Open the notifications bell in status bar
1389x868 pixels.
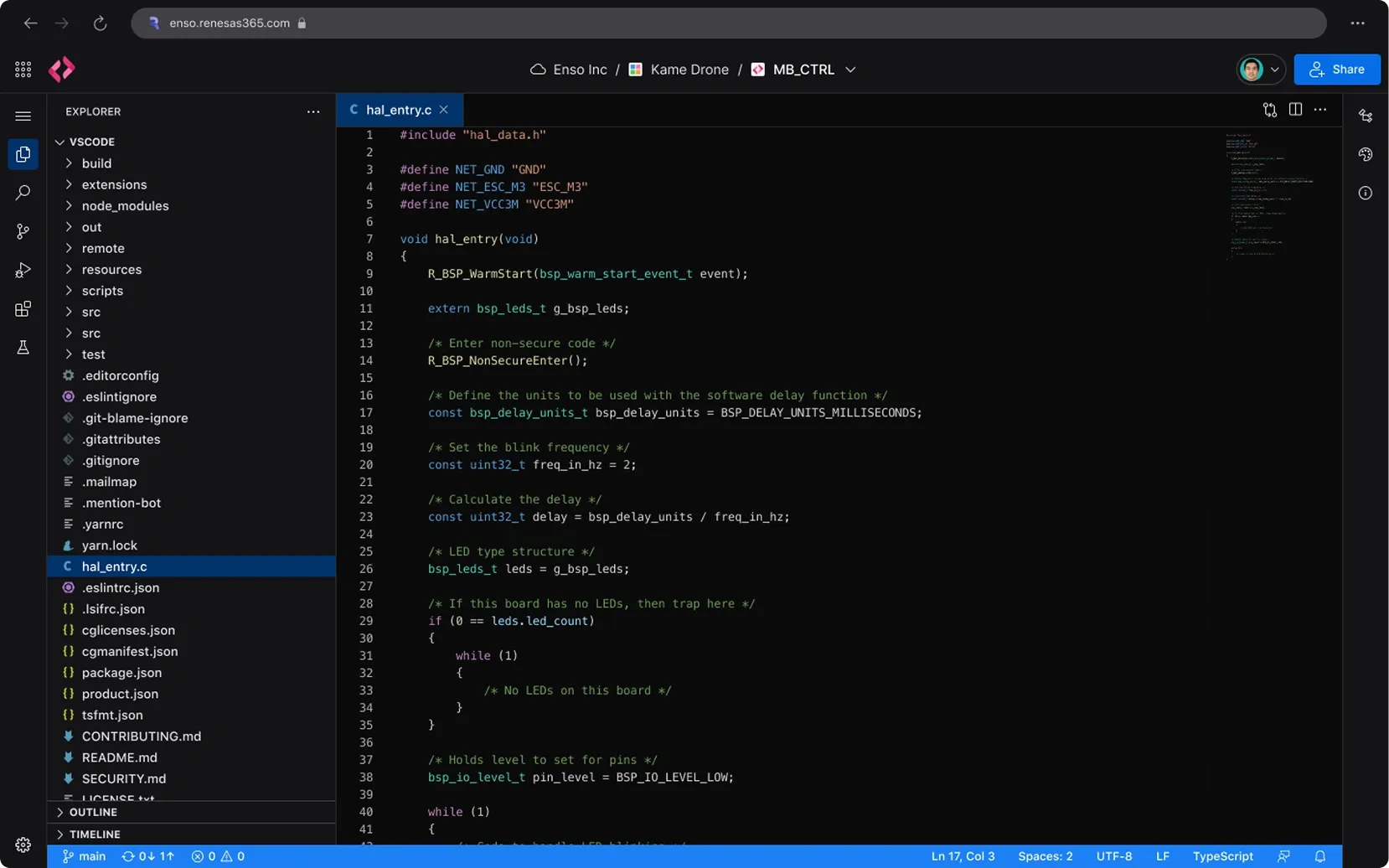click(1319, 856)
